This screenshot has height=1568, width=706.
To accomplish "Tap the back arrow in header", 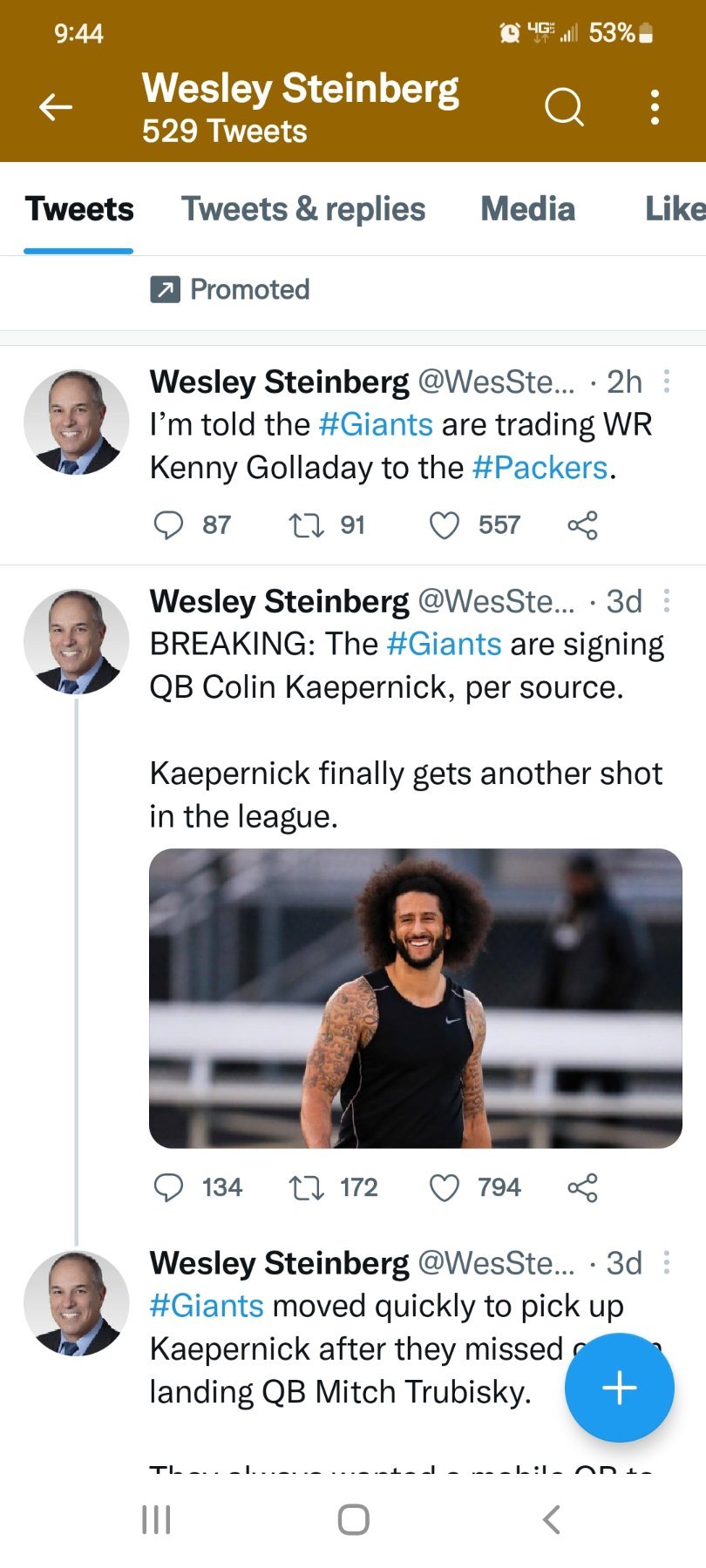I will click(56, 107).
